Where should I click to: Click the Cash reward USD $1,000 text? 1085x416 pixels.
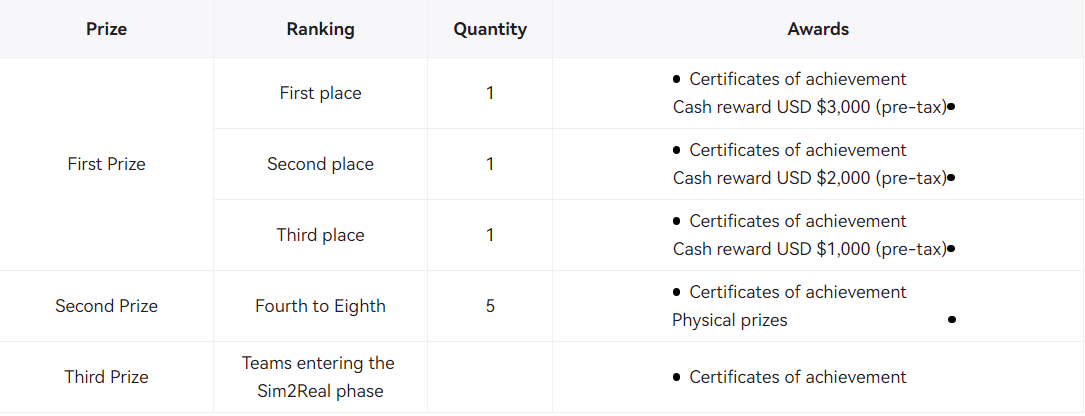coord(809,249)
